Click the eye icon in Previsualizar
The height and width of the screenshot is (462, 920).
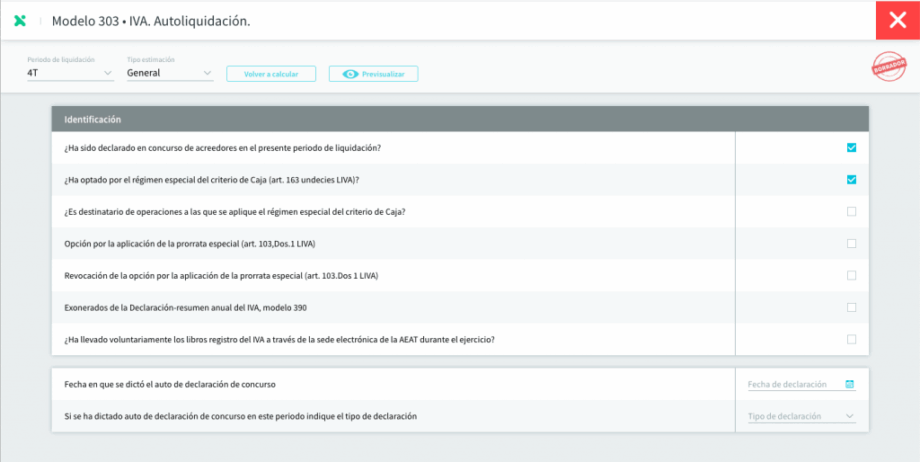coord(350,75)
